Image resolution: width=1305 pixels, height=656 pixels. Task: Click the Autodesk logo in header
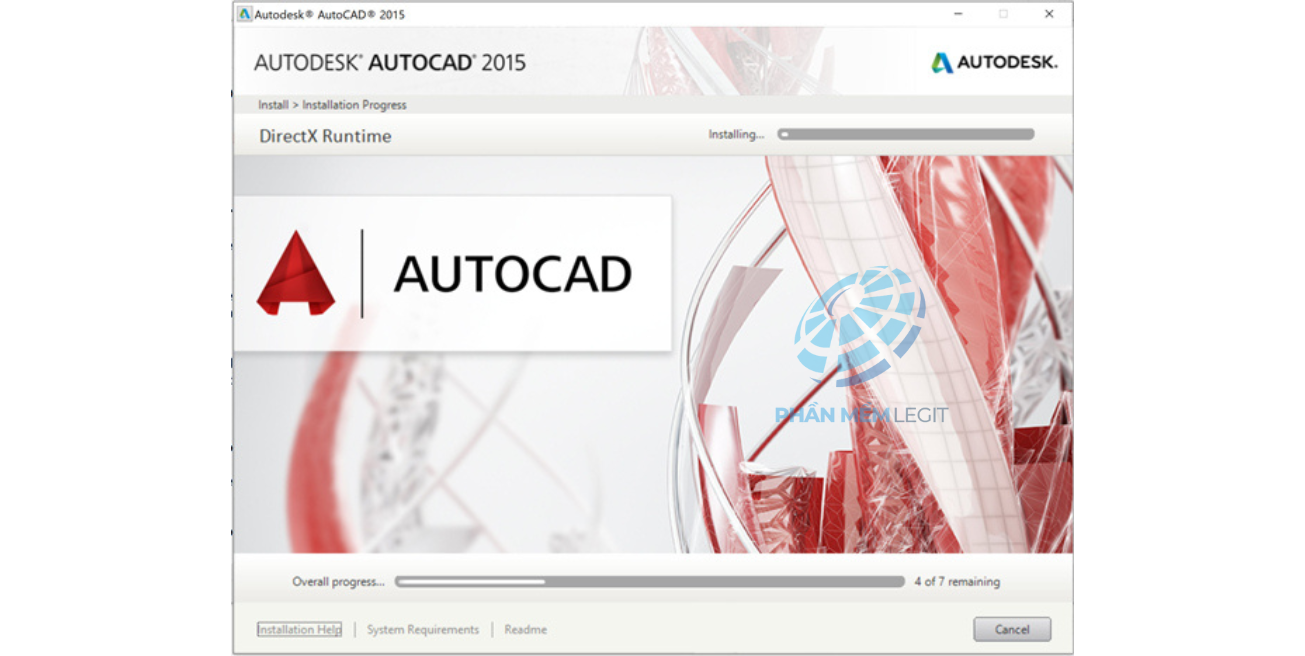pos(994,62)
